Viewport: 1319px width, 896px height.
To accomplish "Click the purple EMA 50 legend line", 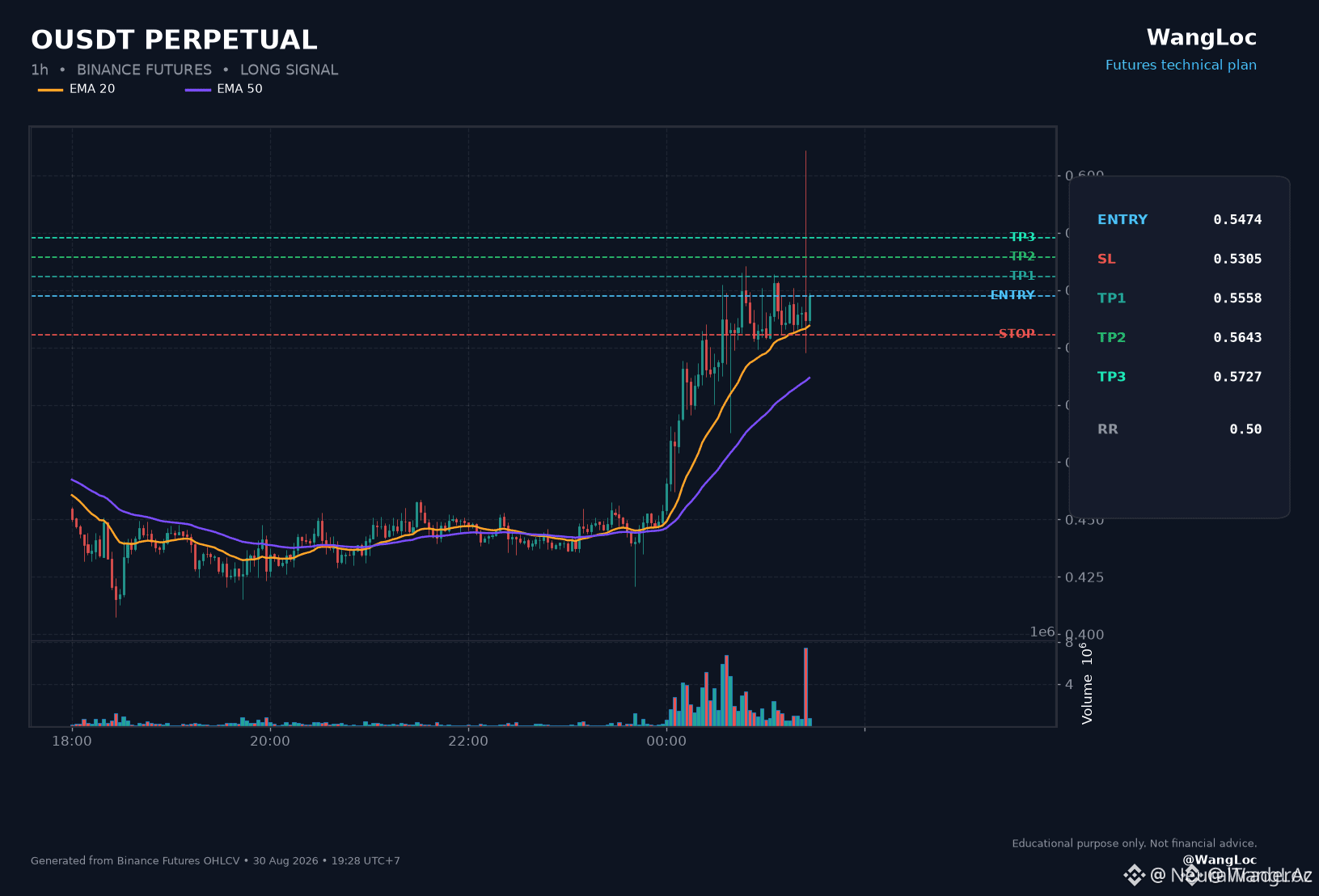I will [x=198, y=90].
